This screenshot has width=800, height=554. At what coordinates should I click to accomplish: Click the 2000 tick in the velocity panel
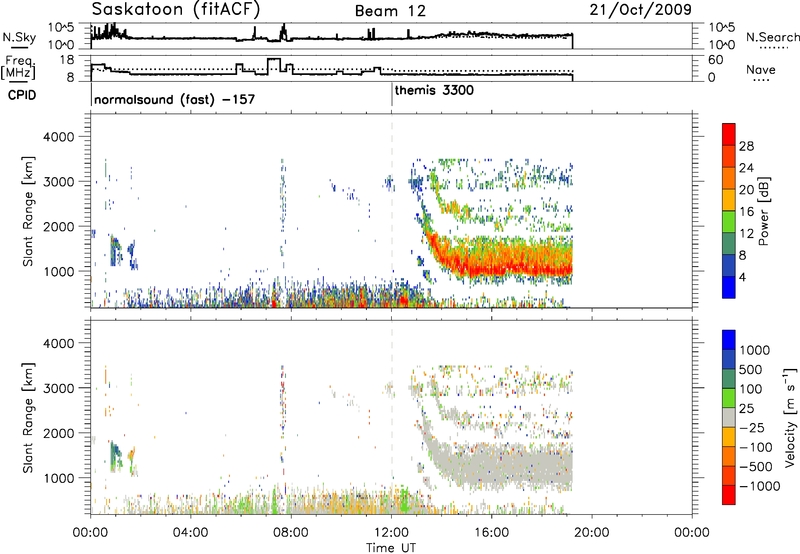click(x=58, y=433)
